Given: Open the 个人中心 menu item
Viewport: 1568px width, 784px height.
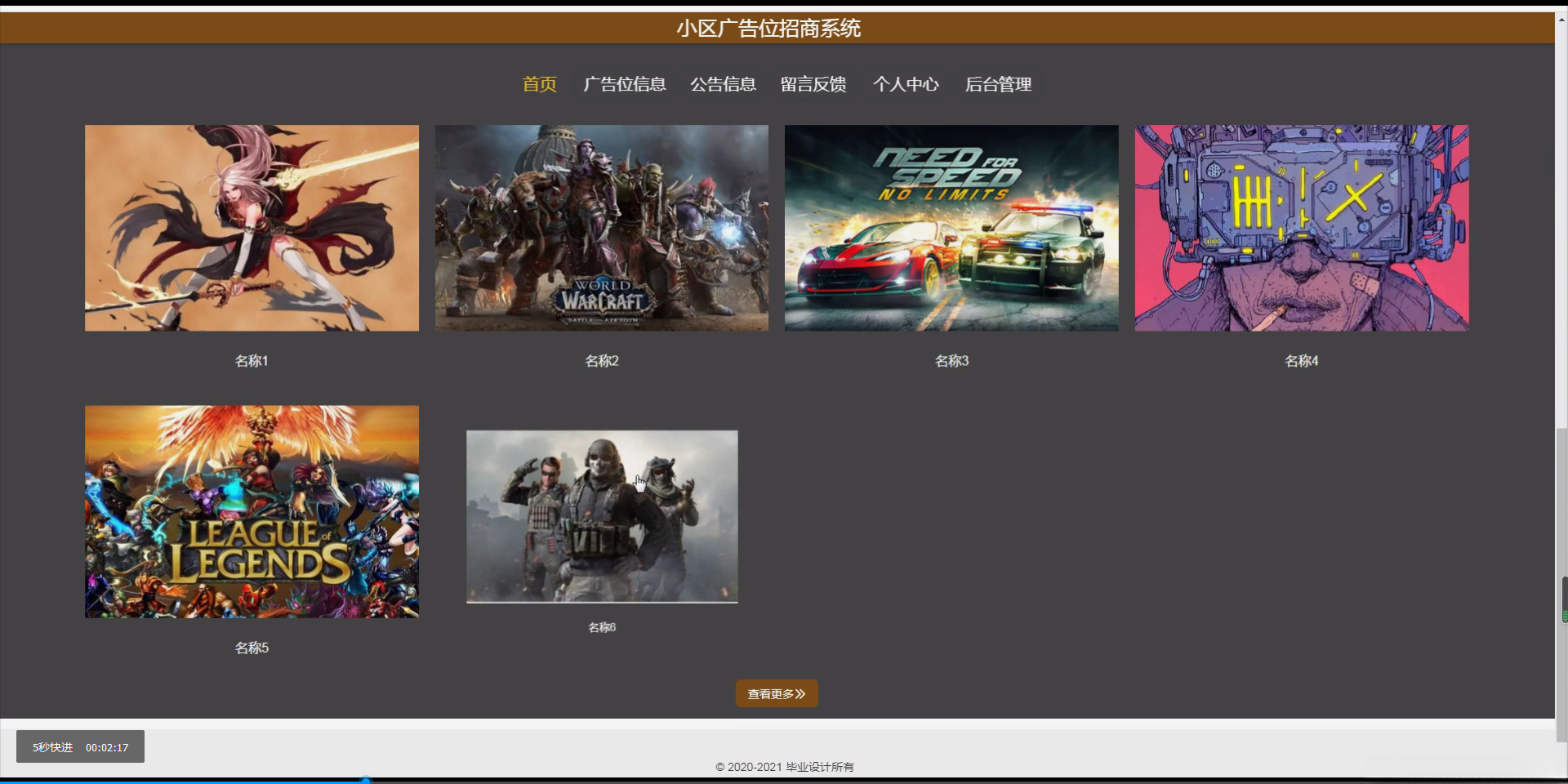Looking at the screenshot, I should click(x=906, y=84).
